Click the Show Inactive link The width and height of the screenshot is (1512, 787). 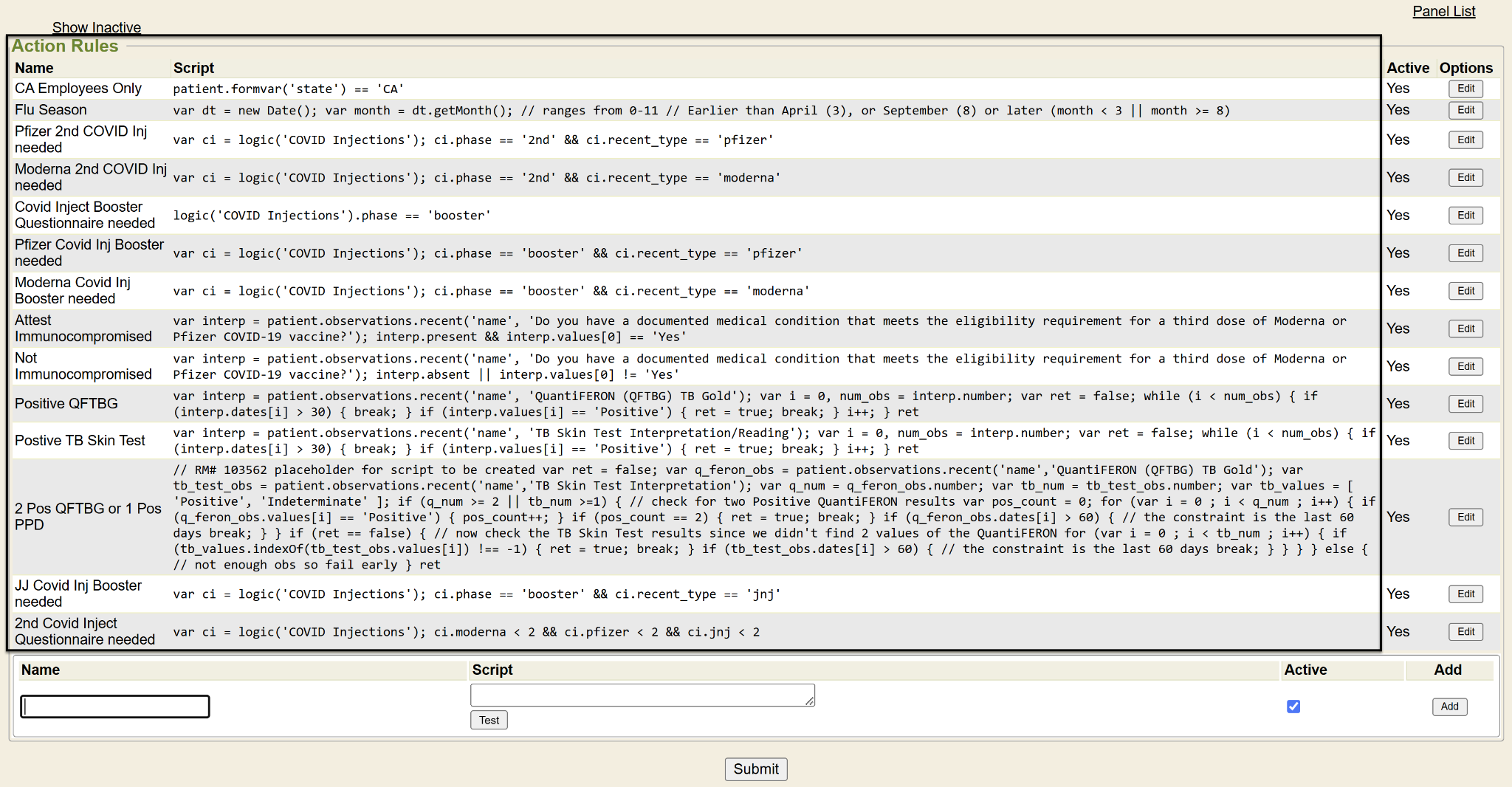tap(96, 27)
